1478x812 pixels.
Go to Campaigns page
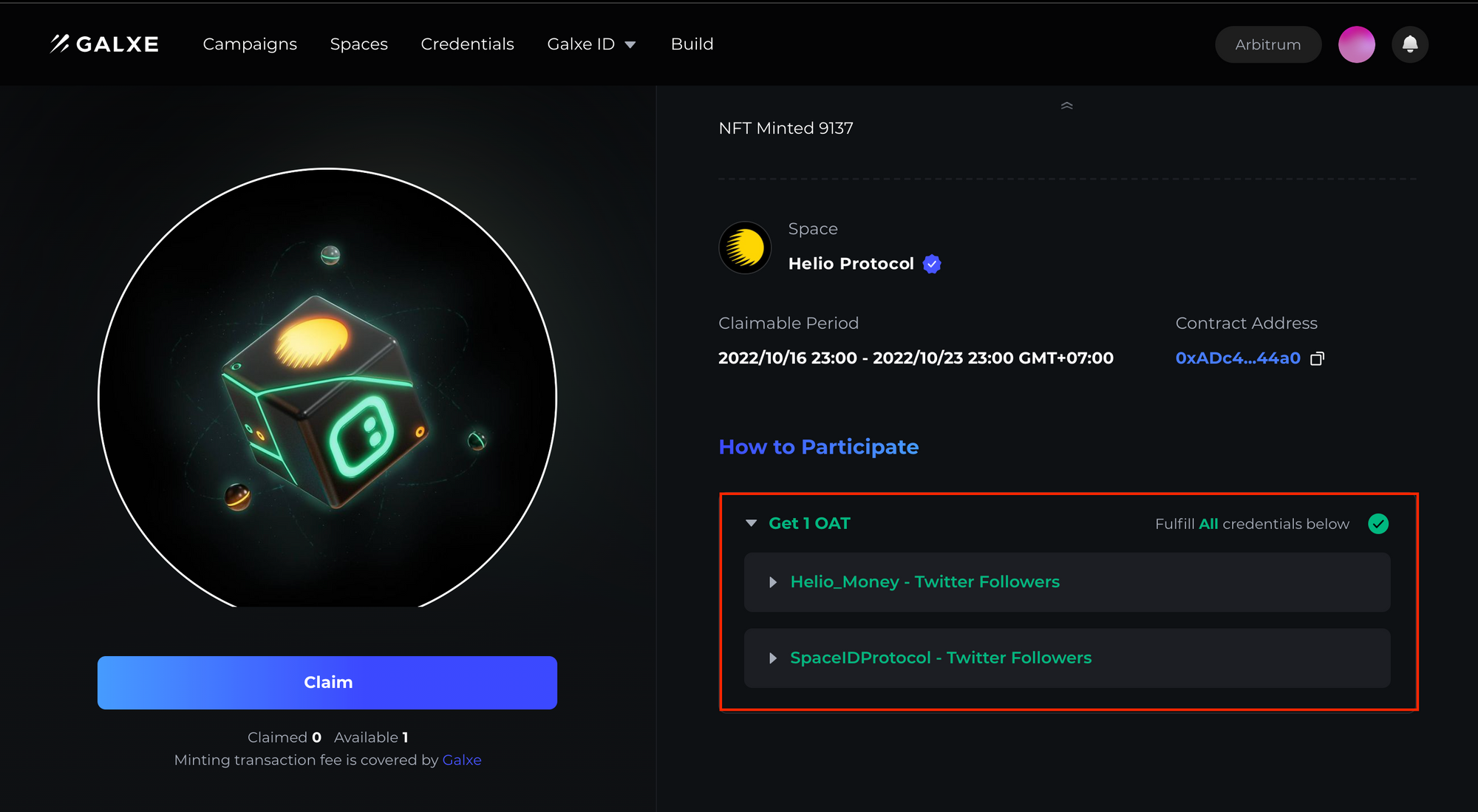[x=250, y=44]
